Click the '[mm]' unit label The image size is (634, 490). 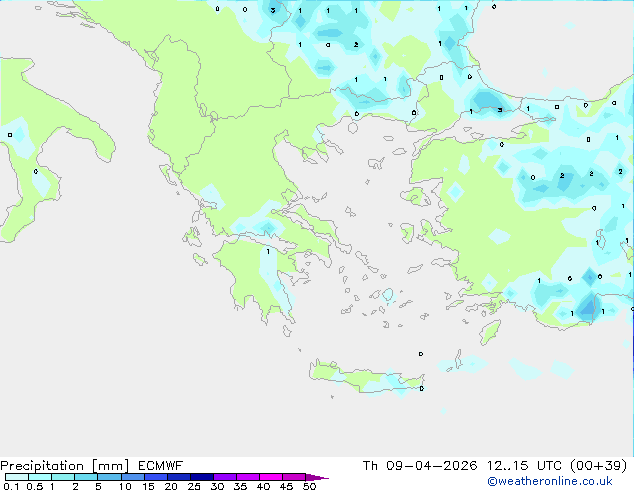[110, 466]
